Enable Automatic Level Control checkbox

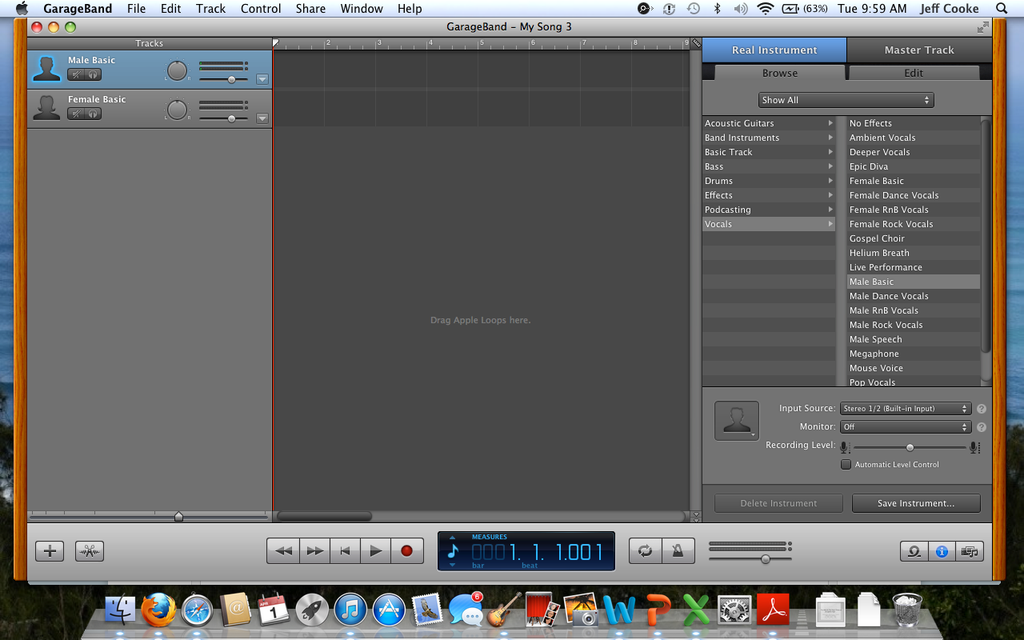(x=846, y=464)
